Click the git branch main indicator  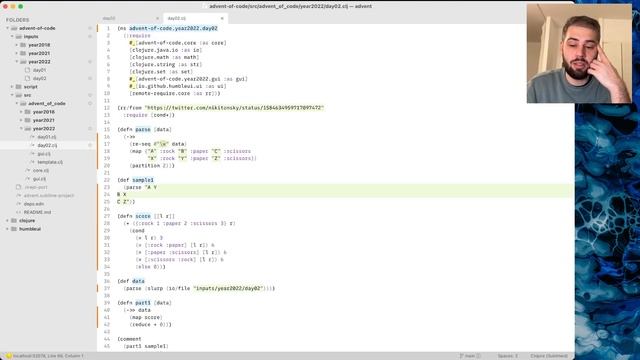469,356
